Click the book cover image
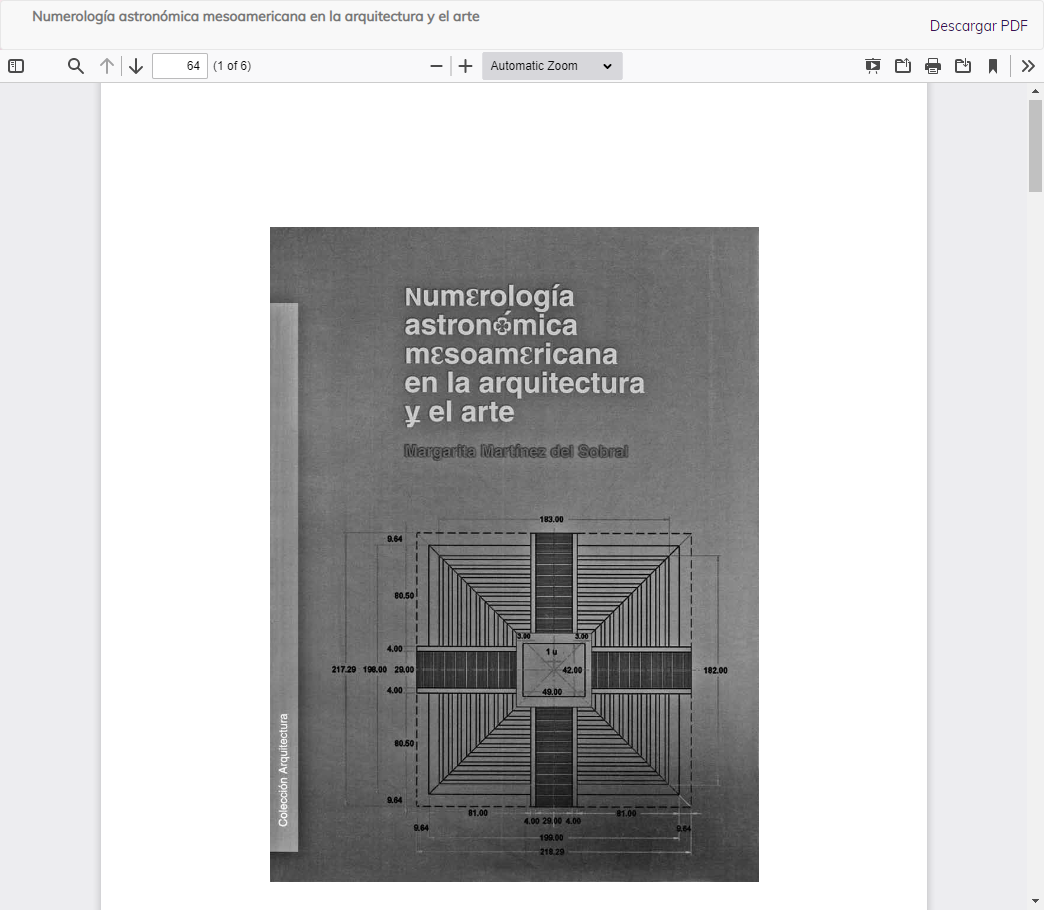The height and width of the screenshot is (910, 1044). (x=514, y=554)
